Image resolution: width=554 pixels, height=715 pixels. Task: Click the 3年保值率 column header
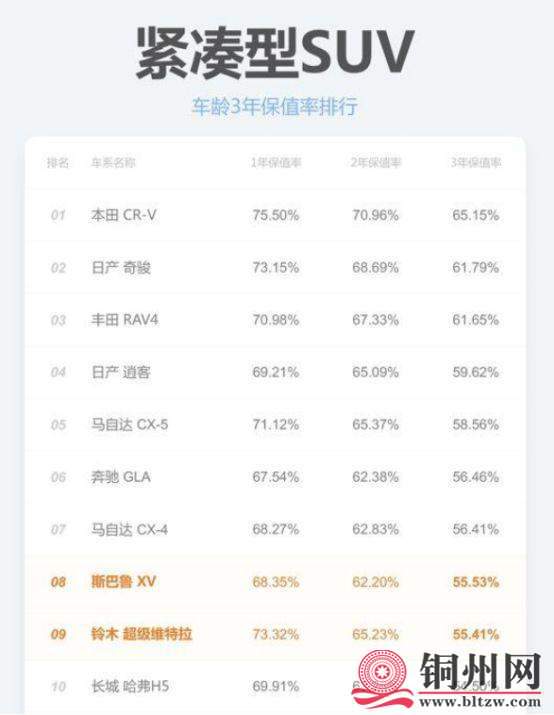(476, 163)
